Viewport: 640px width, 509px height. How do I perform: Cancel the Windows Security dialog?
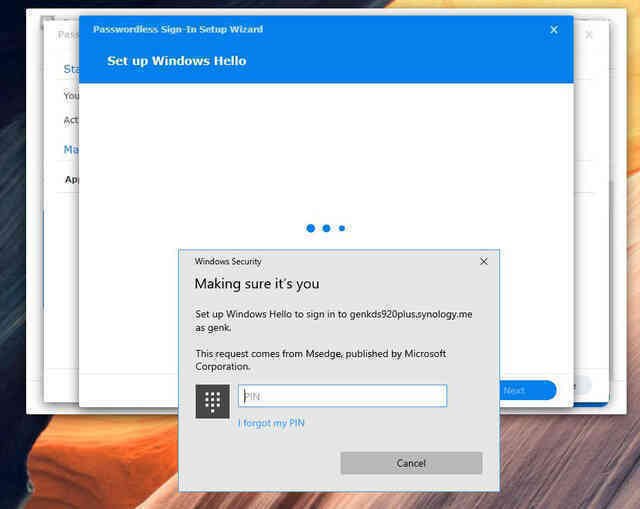click(411, 463)
